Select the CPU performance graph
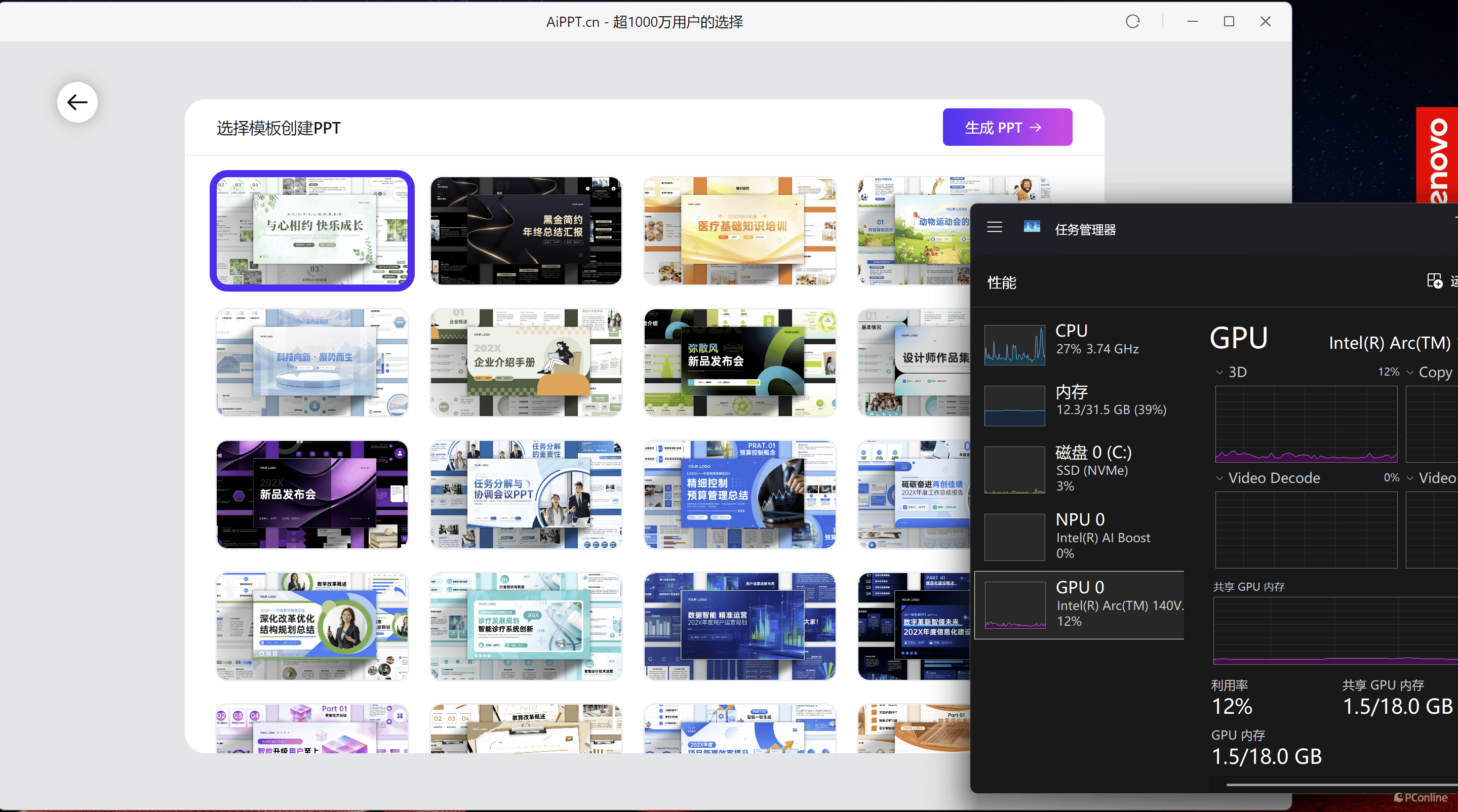The height and width of the screenshot is (812, 1458). tap(1014, 345)
